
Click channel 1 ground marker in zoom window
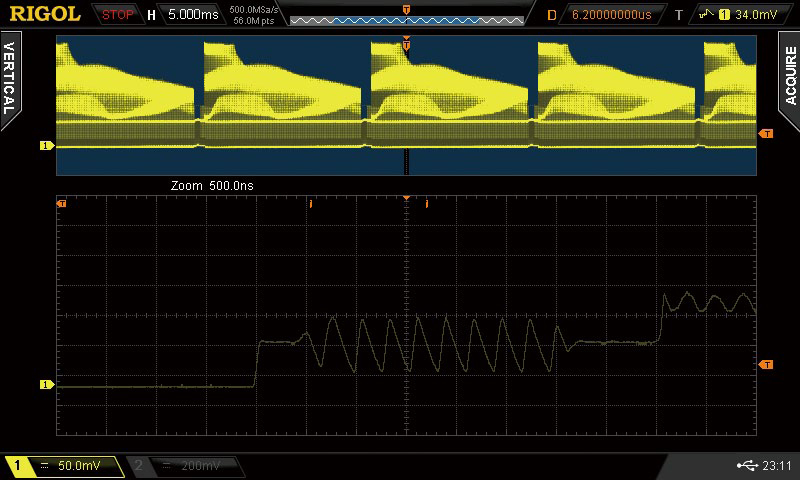point(45,384)
